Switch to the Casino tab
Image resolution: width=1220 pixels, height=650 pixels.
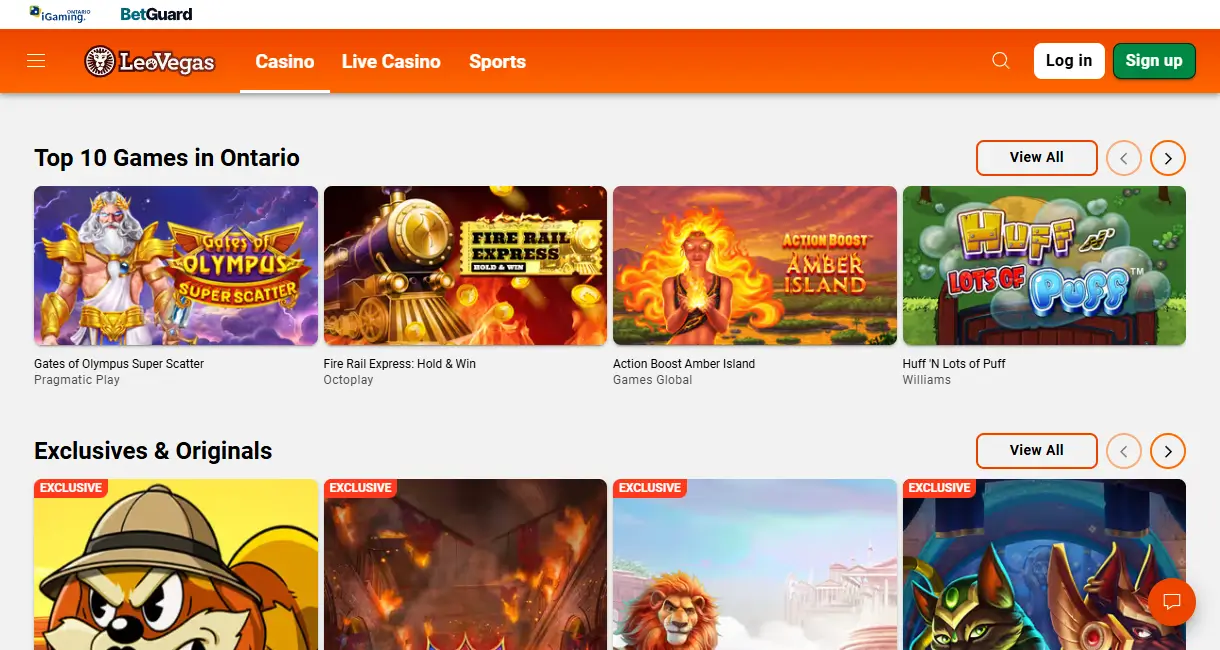coord(285,61)
